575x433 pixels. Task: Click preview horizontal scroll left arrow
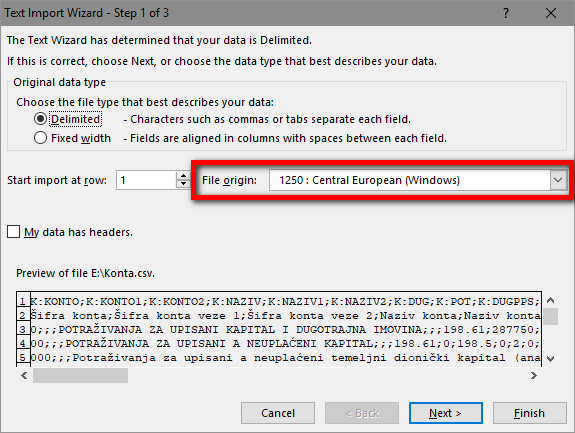(x=24, y=375)
